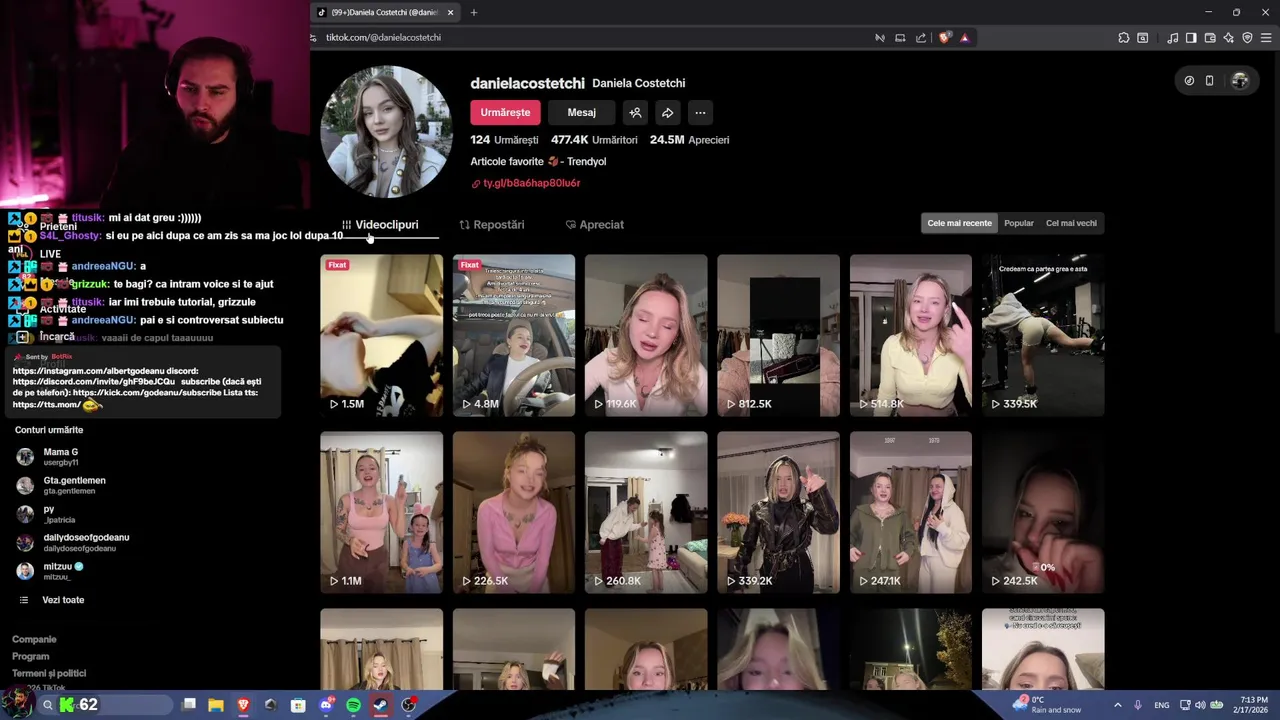Open the Mama G followed account
The height and width of the screenshot is (720, 1280).
60,457
